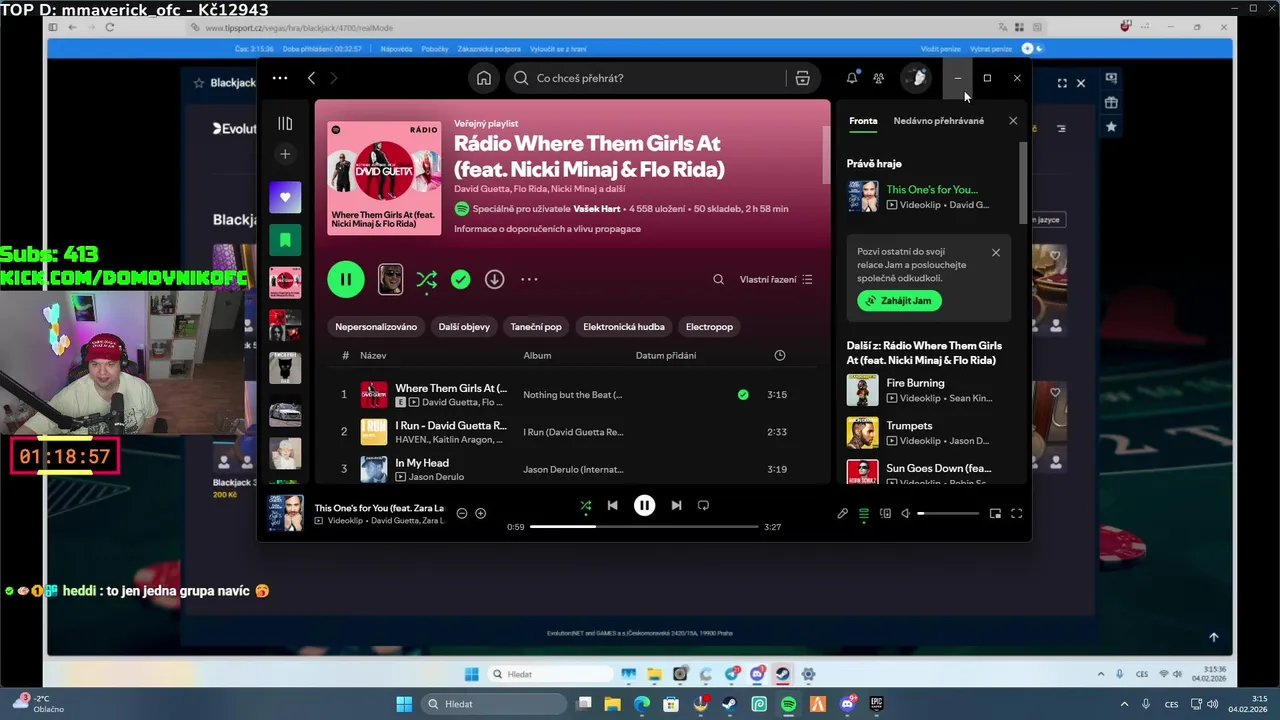The image size is (1280, 720).
Task: Add current song to playlist plus icon
Action: pos(481,514)
